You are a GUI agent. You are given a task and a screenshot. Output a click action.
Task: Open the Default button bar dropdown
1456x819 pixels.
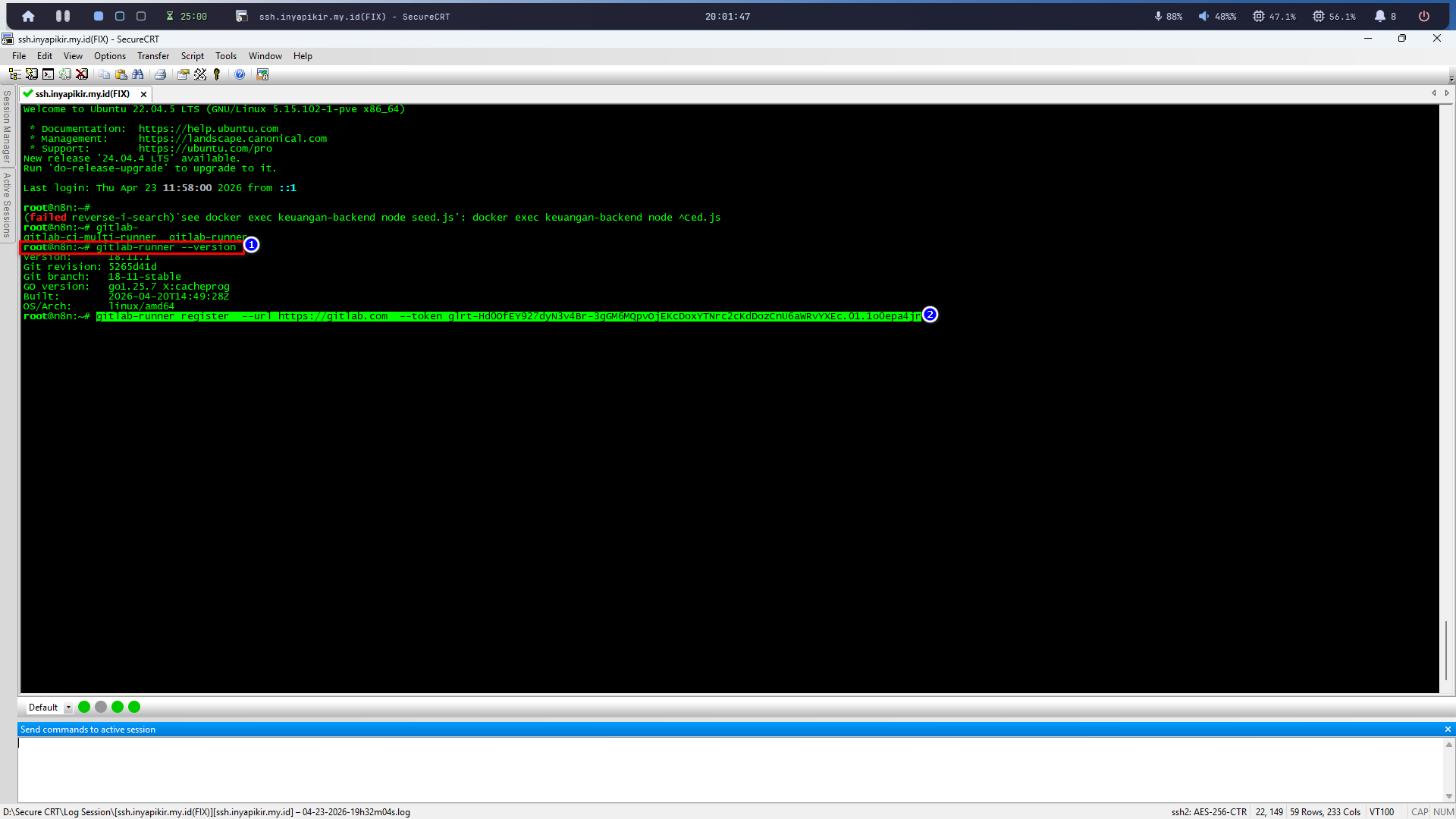pyautogui.click(x=67, y=708)
